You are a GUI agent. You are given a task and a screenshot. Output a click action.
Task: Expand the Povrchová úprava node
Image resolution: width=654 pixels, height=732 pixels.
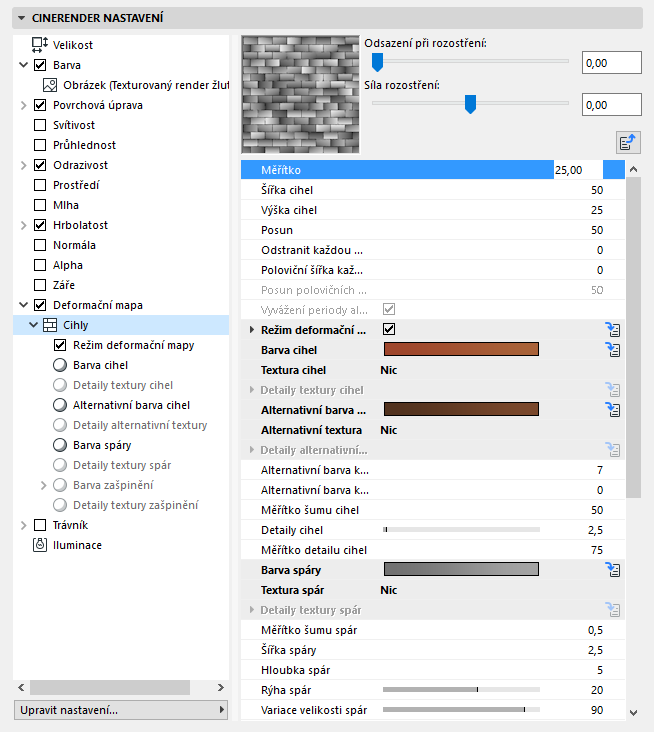(23, 105)
